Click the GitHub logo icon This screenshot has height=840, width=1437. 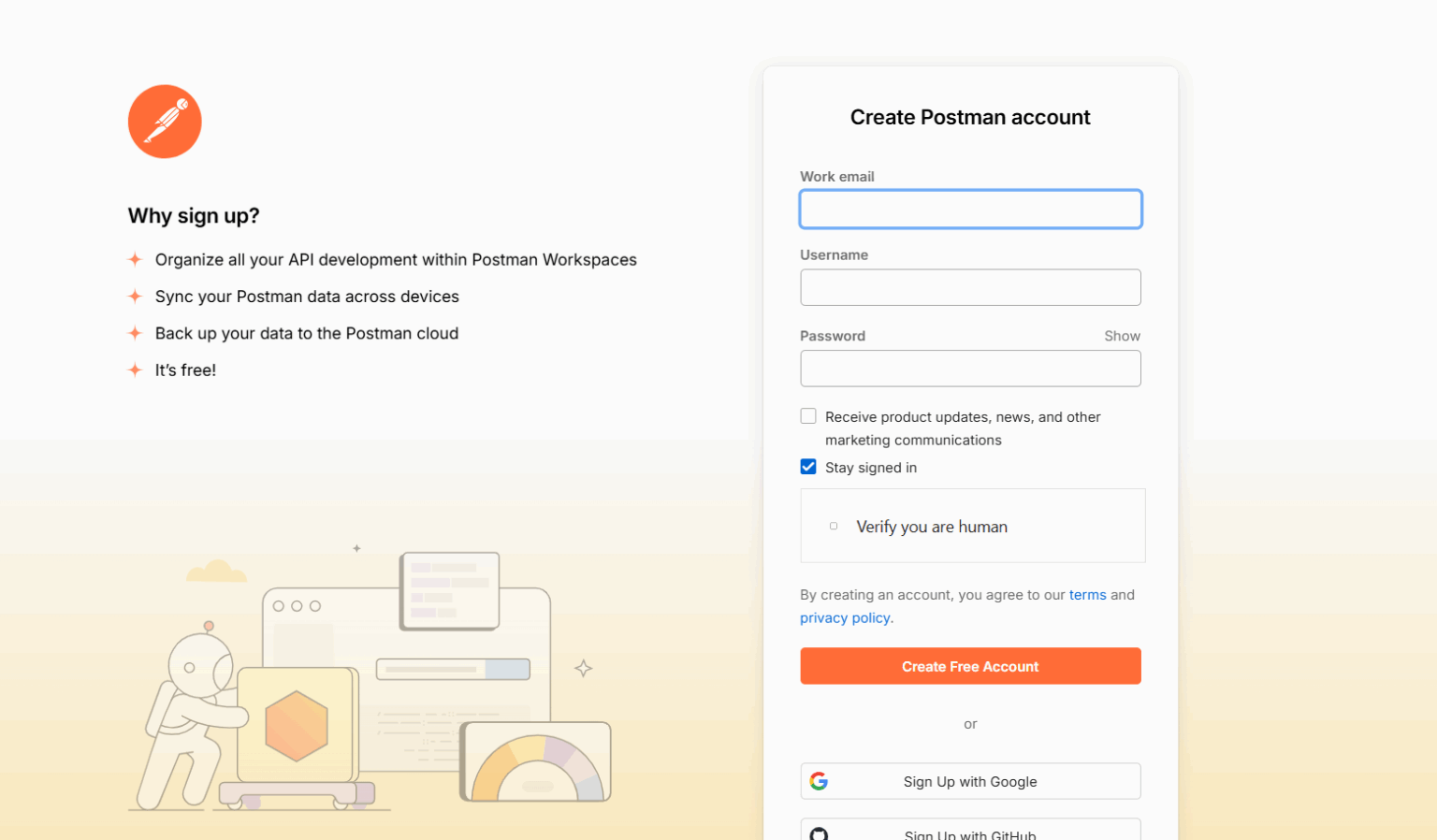point(820,835)
